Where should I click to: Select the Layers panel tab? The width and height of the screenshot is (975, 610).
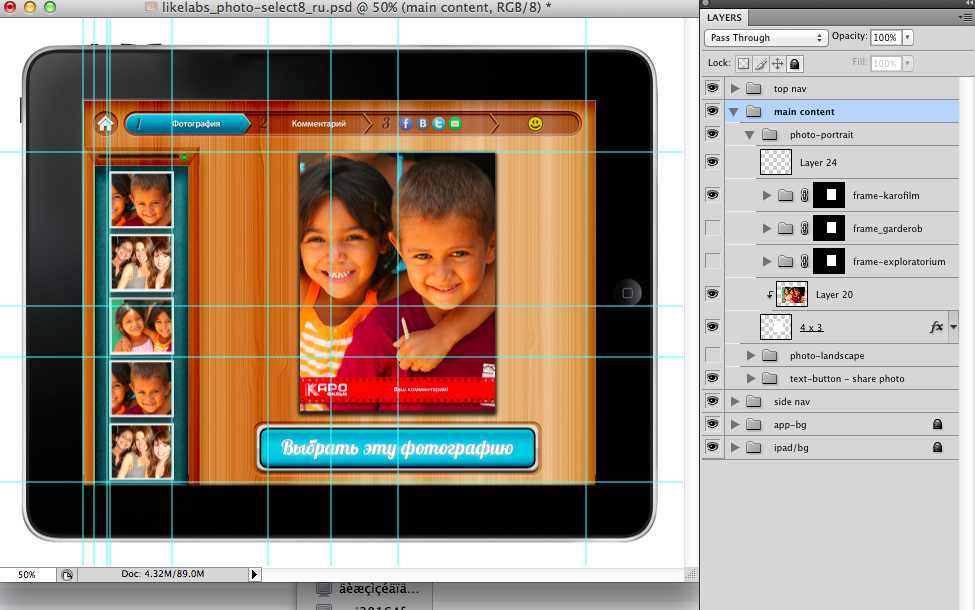(x=724, y=17)
